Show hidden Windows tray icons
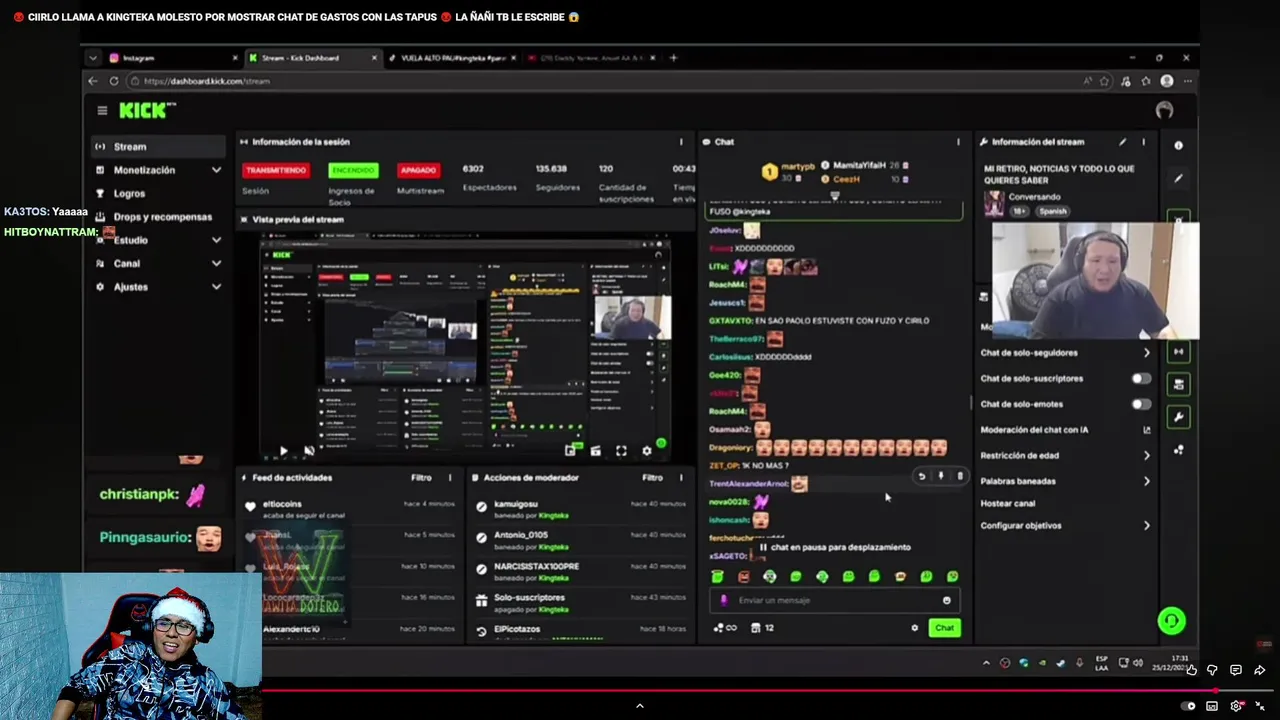 [986, 663]
